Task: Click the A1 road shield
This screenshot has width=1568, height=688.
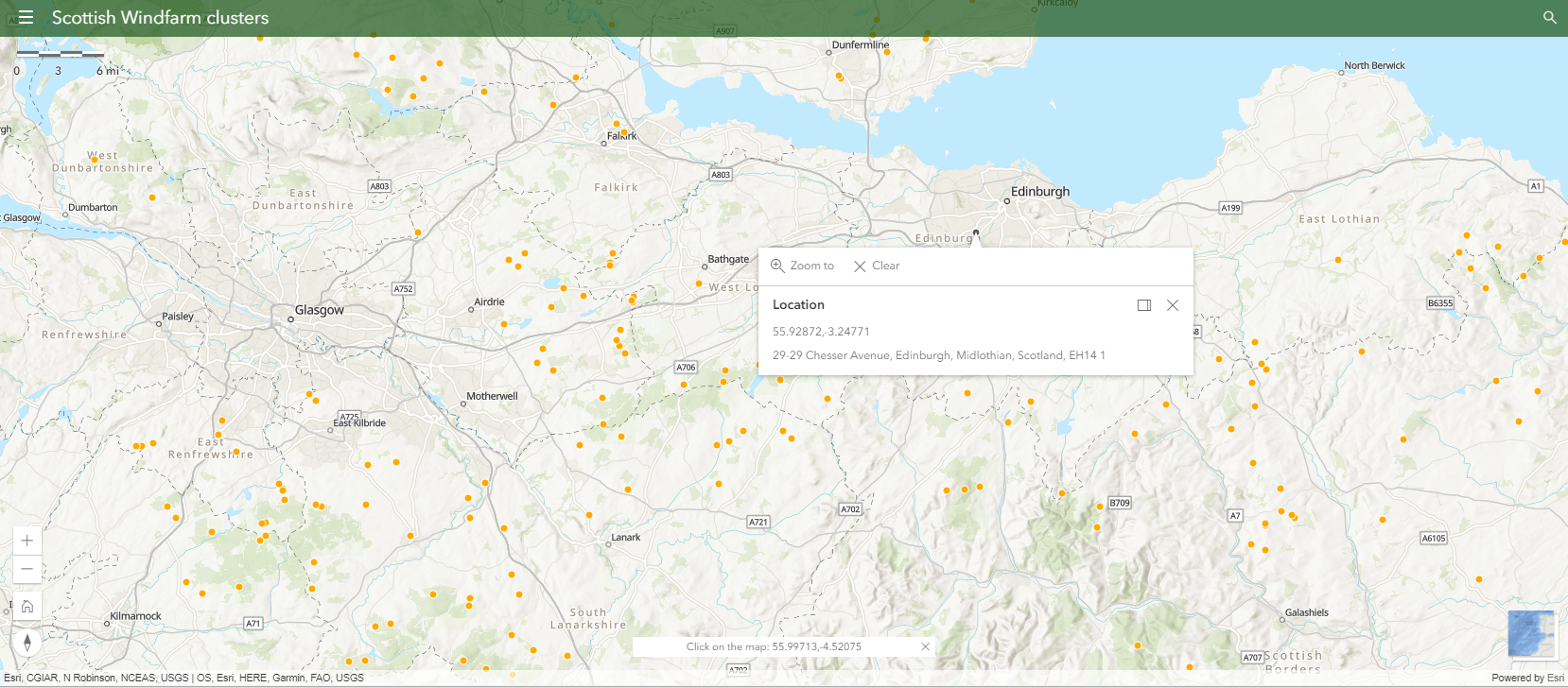Action: coord(1536,186)
